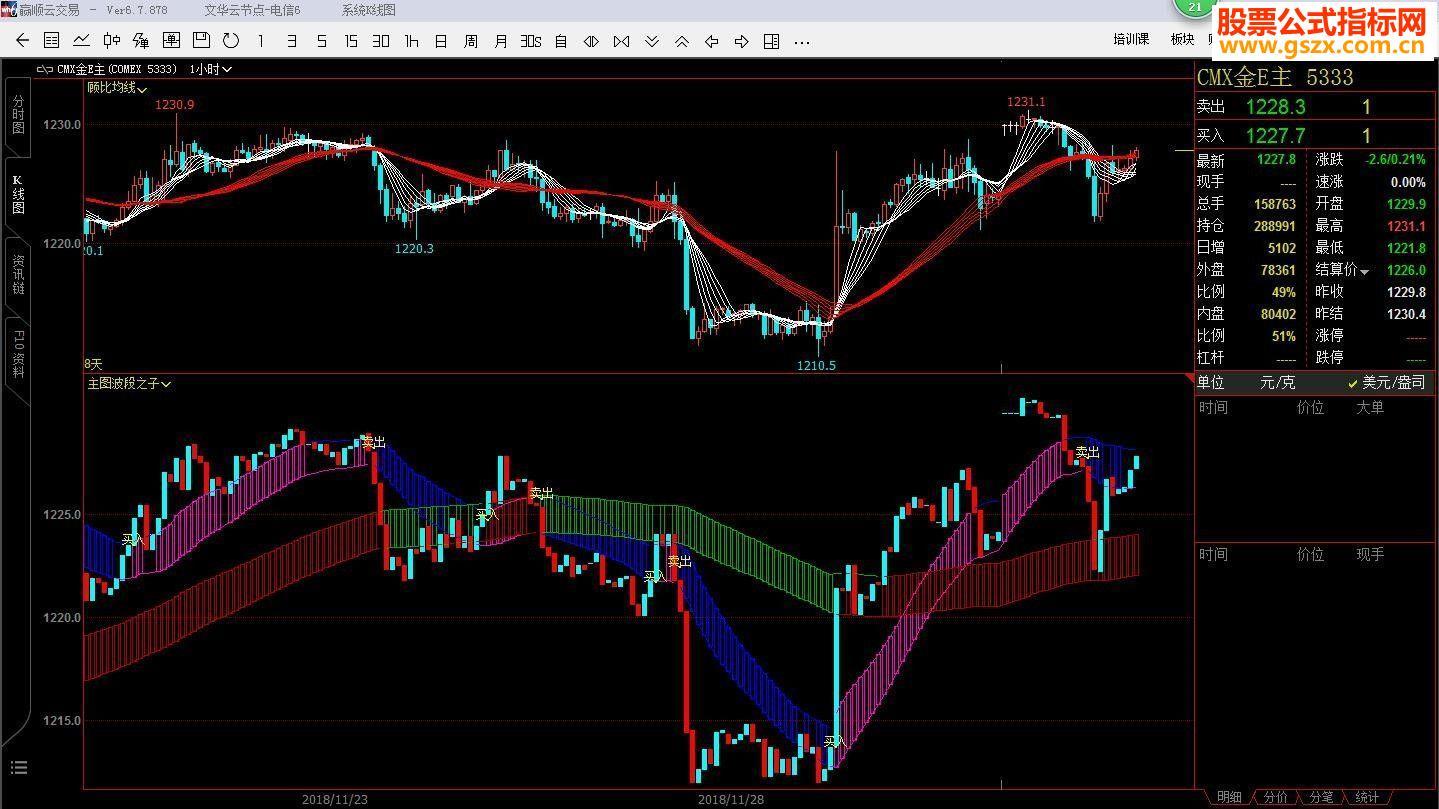This screenshot has width=1439, height=809.
Task: Click the hamburger list icon at bottom left
Action: click(18, 768)
